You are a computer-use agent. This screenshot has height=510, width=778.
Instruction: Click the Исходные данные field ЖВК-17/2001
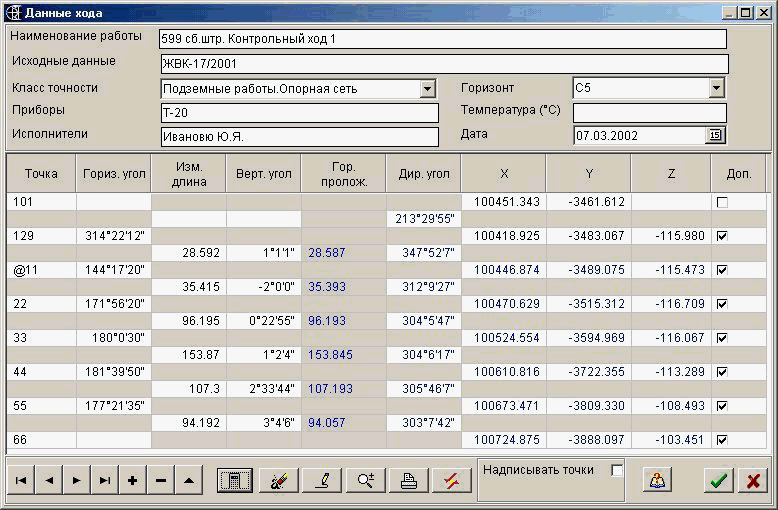point(445,64)
